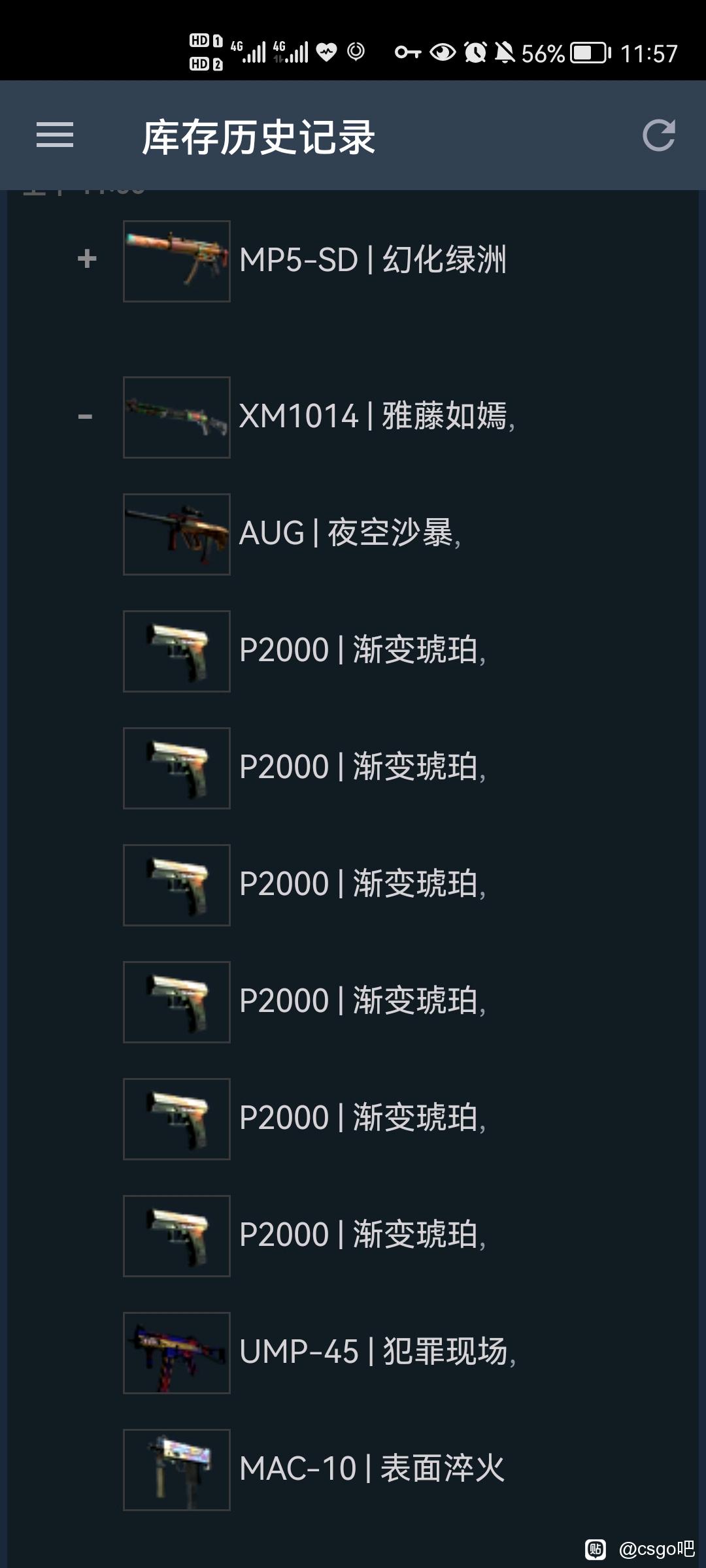The height and width of the screenshot is (1568, 706).
Task: Open MAC-10 | 表面淬火 item link
Action: click(372, 1469)
